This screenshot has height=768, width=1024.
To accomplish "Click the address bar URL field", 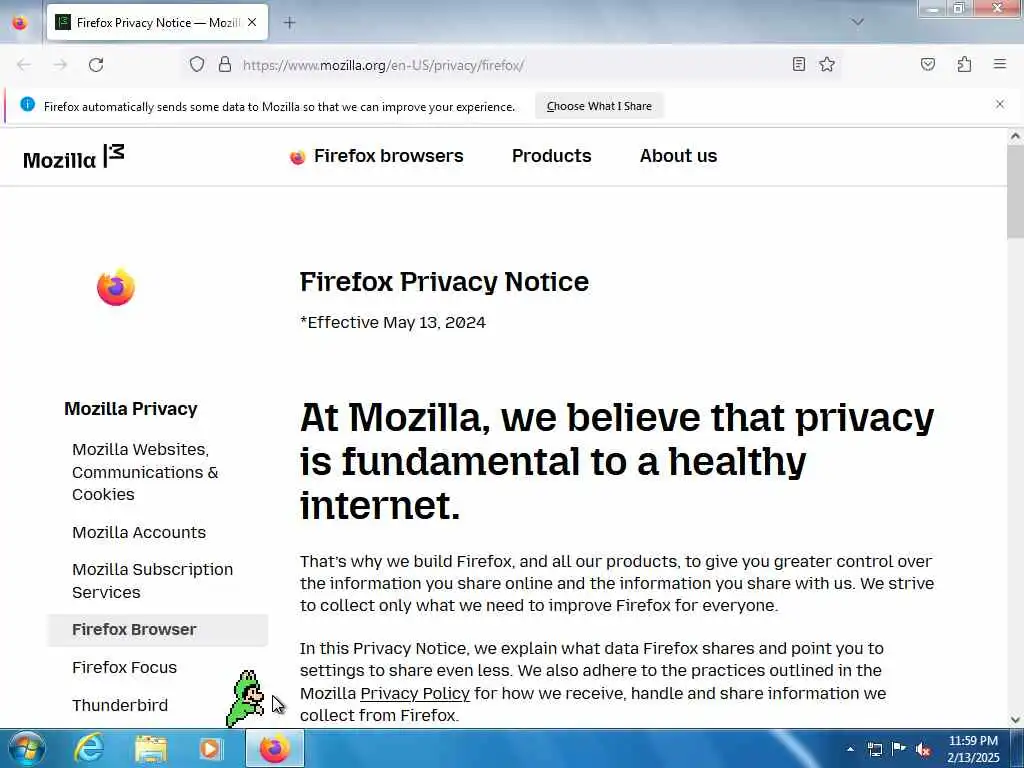I will coord(509,65).
